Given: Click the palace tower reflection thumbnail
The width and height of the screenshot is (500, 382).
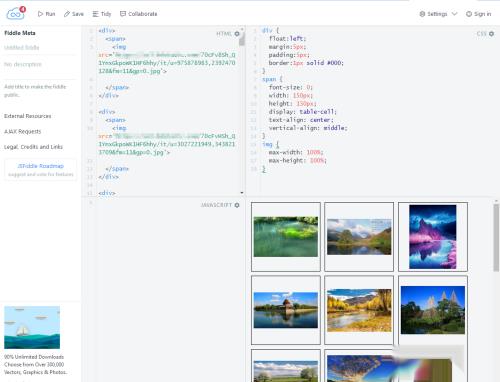Looking at the screenshot, I should (286, 310).
